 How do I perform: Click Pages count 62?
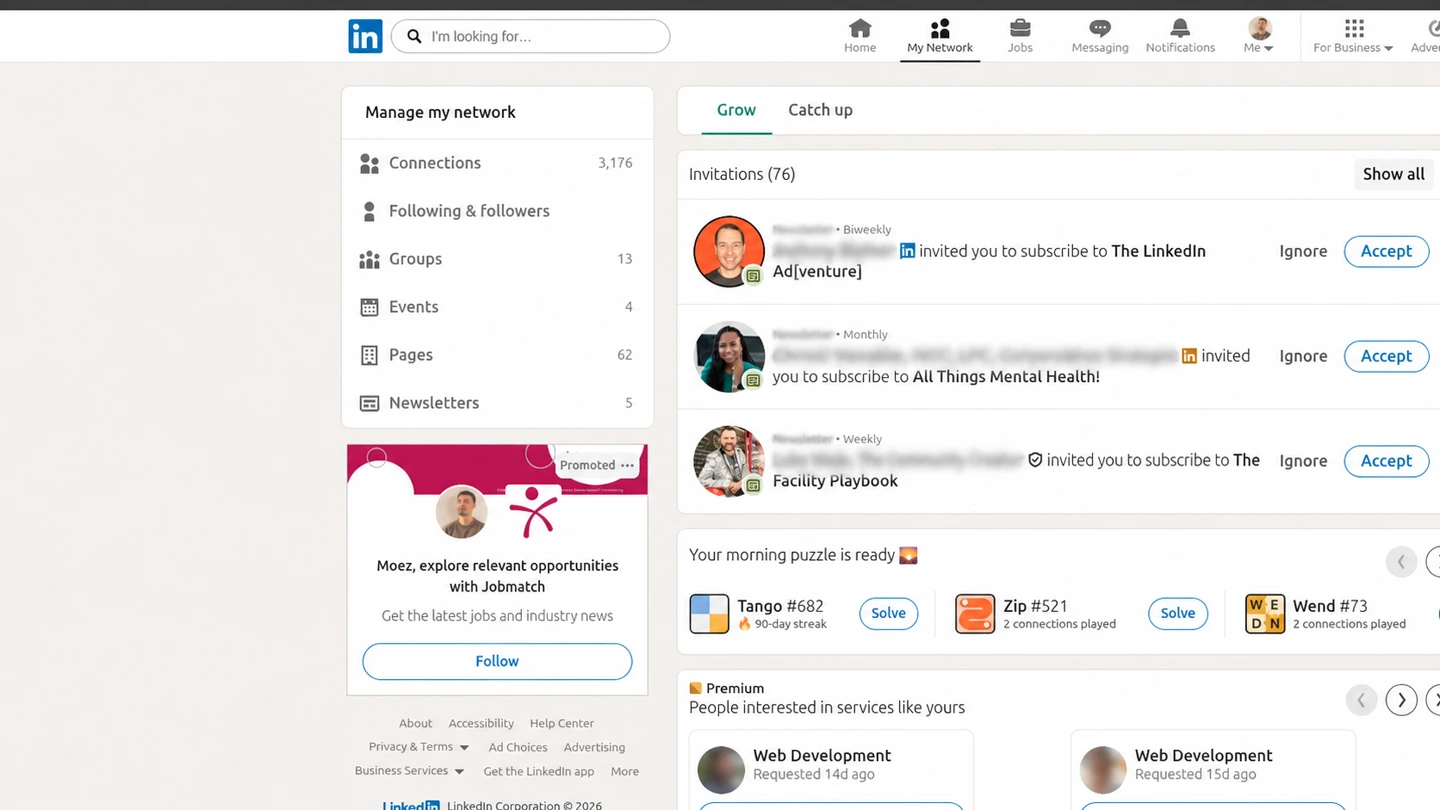click(x=625, y=355)
